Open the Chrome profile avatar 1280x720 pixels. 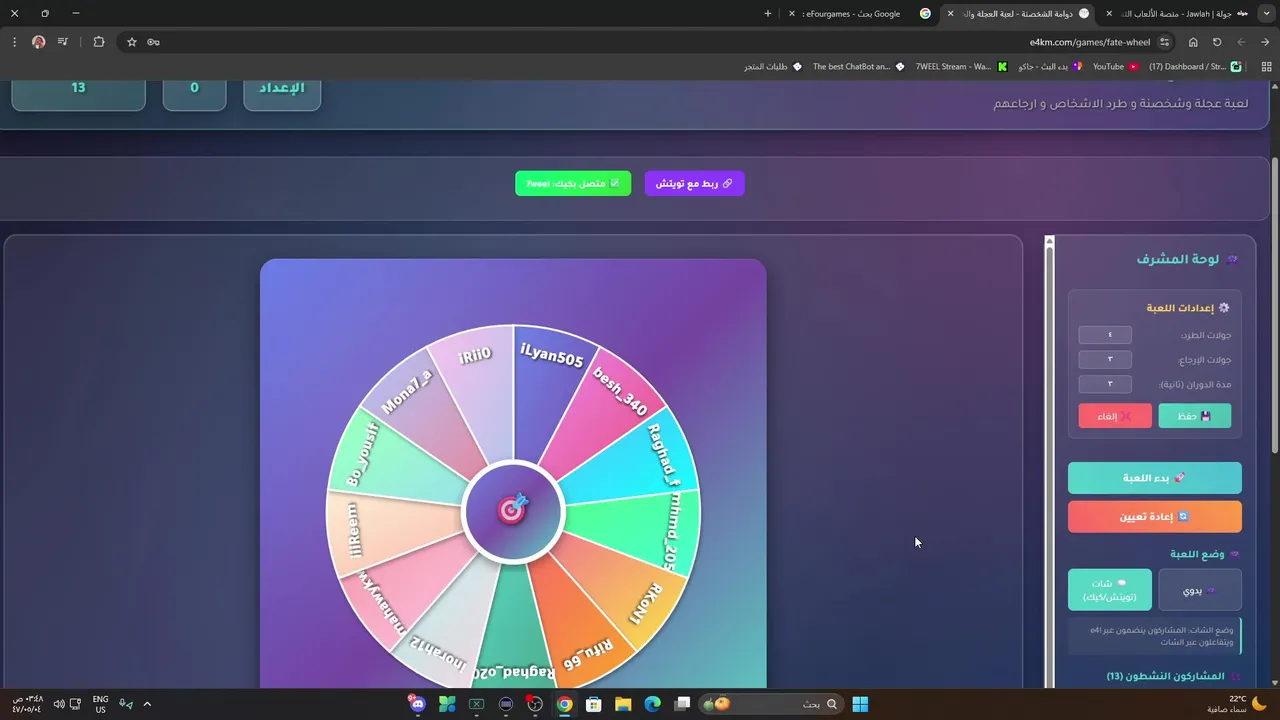(38, 42)
